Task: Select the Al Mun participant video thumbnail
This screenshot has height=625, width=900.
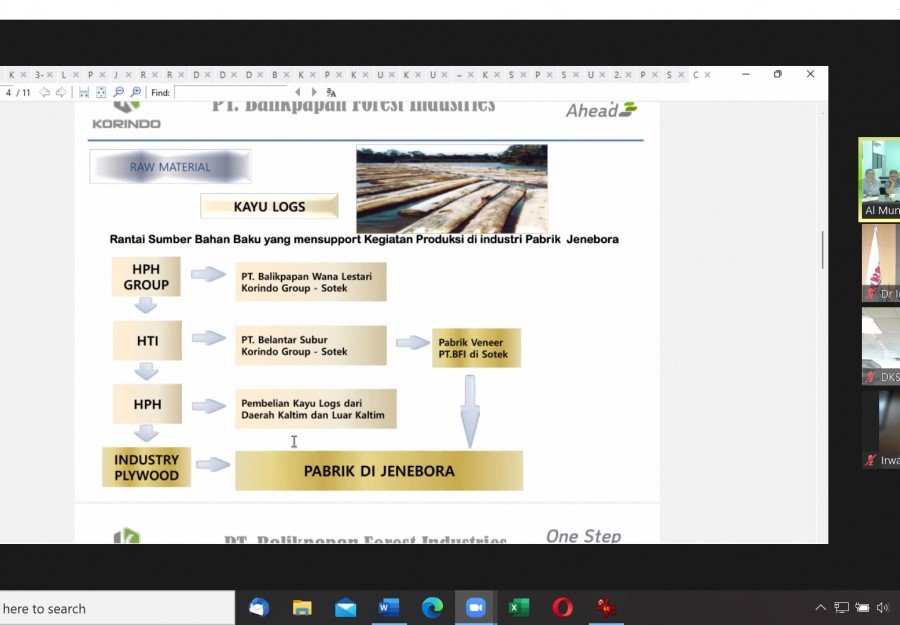Action: pos(879,180)
